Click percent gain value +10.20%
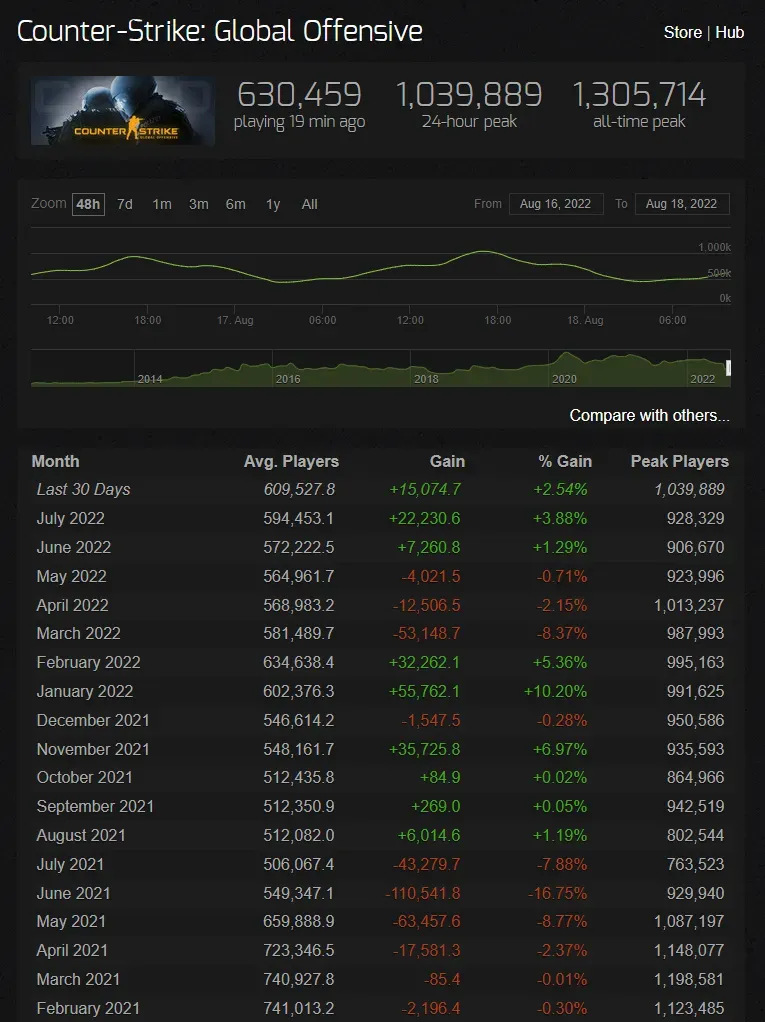The image size is (765, 1022). (555, 691)
